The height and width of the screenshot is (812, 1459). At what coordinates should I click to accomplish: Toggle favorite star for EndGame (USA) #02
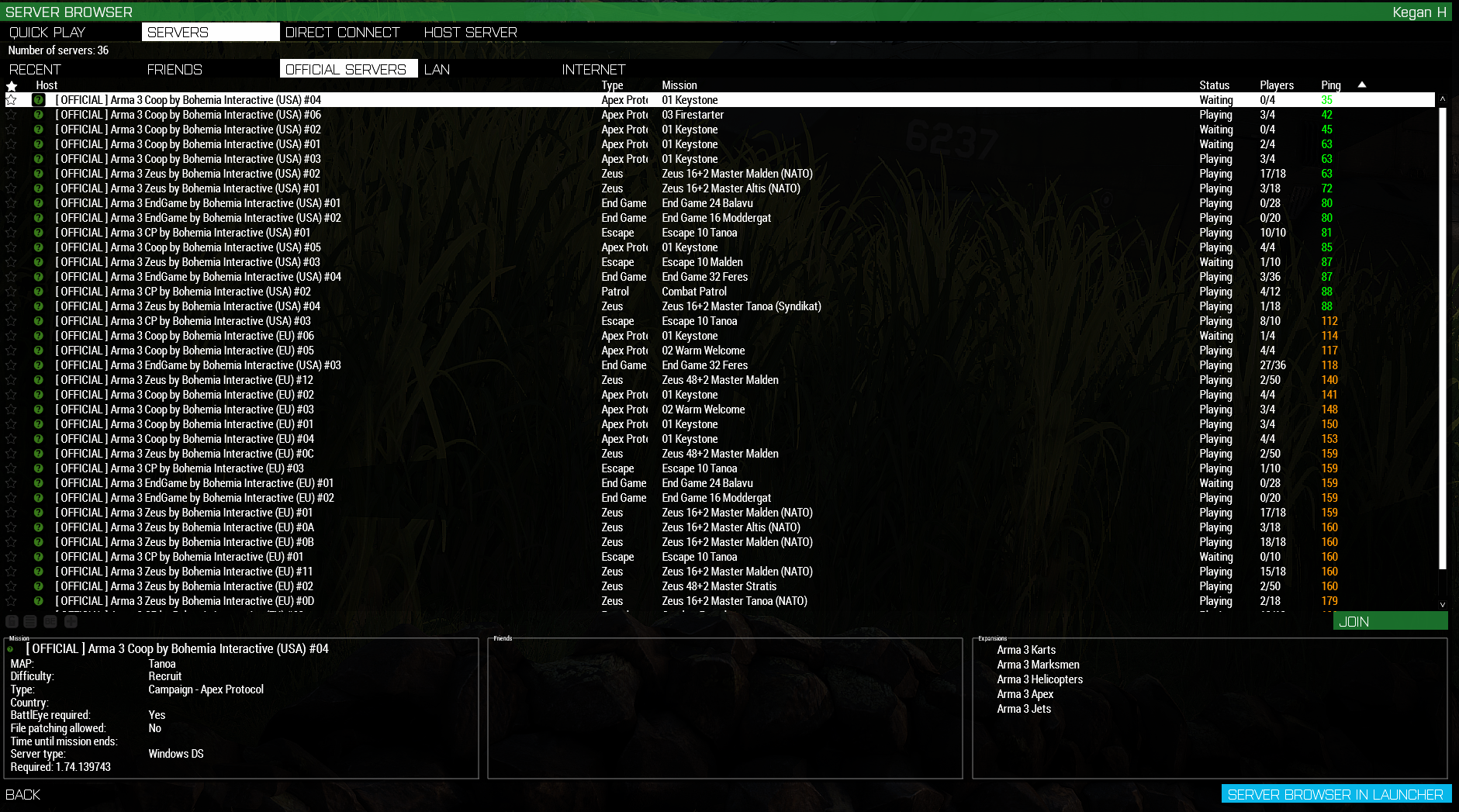(11, 218)
